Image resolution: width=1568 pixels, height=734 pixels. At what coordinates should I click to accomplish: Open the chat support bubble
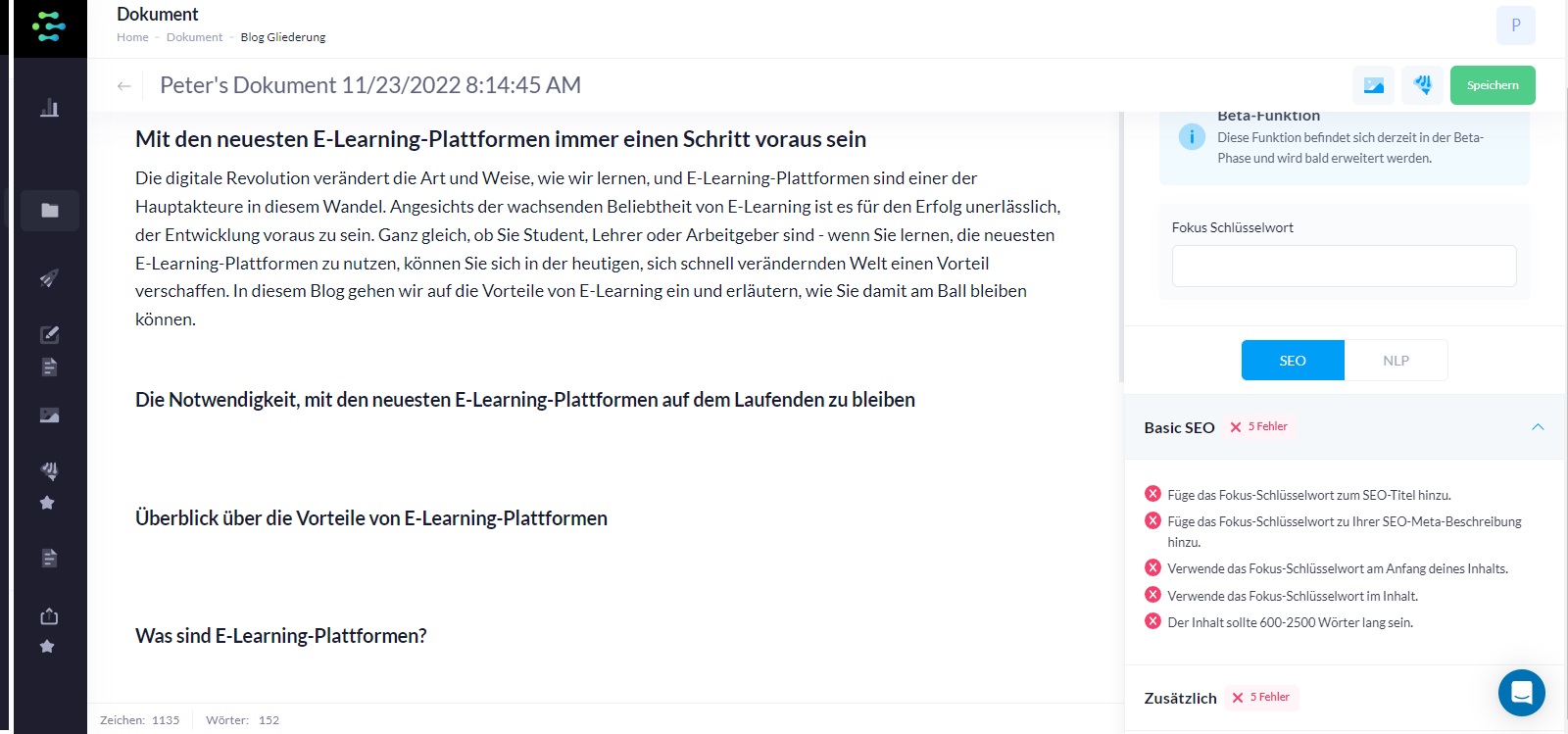point(1521,693)
